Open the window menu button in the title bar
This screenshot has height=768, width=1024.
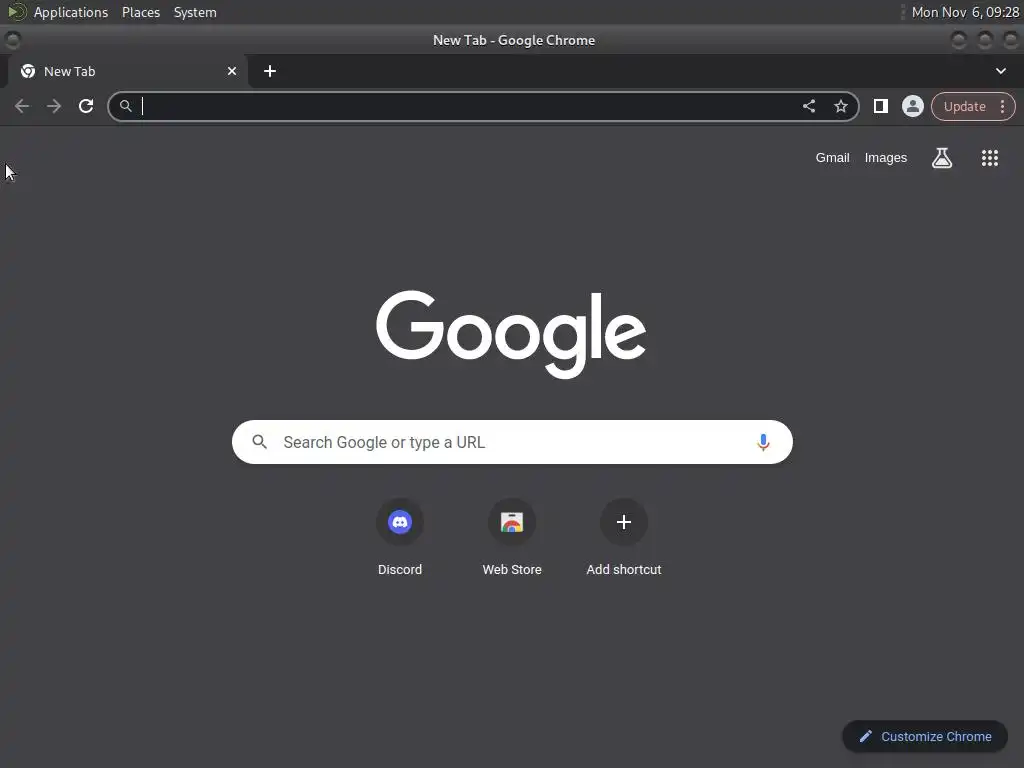[12, 40]
